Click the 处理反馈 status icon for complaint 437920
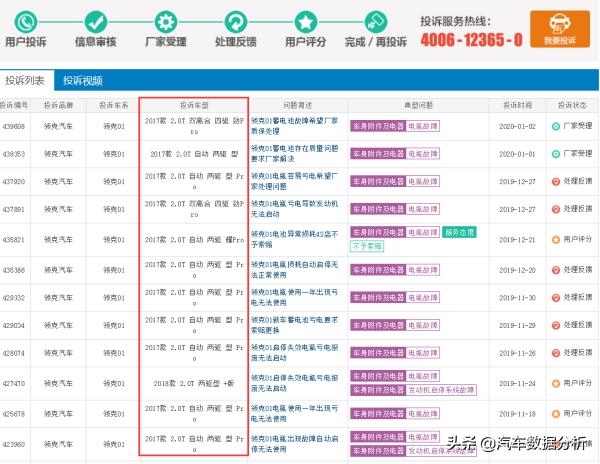This screenshot has height=464, width=600. (556, 181)
